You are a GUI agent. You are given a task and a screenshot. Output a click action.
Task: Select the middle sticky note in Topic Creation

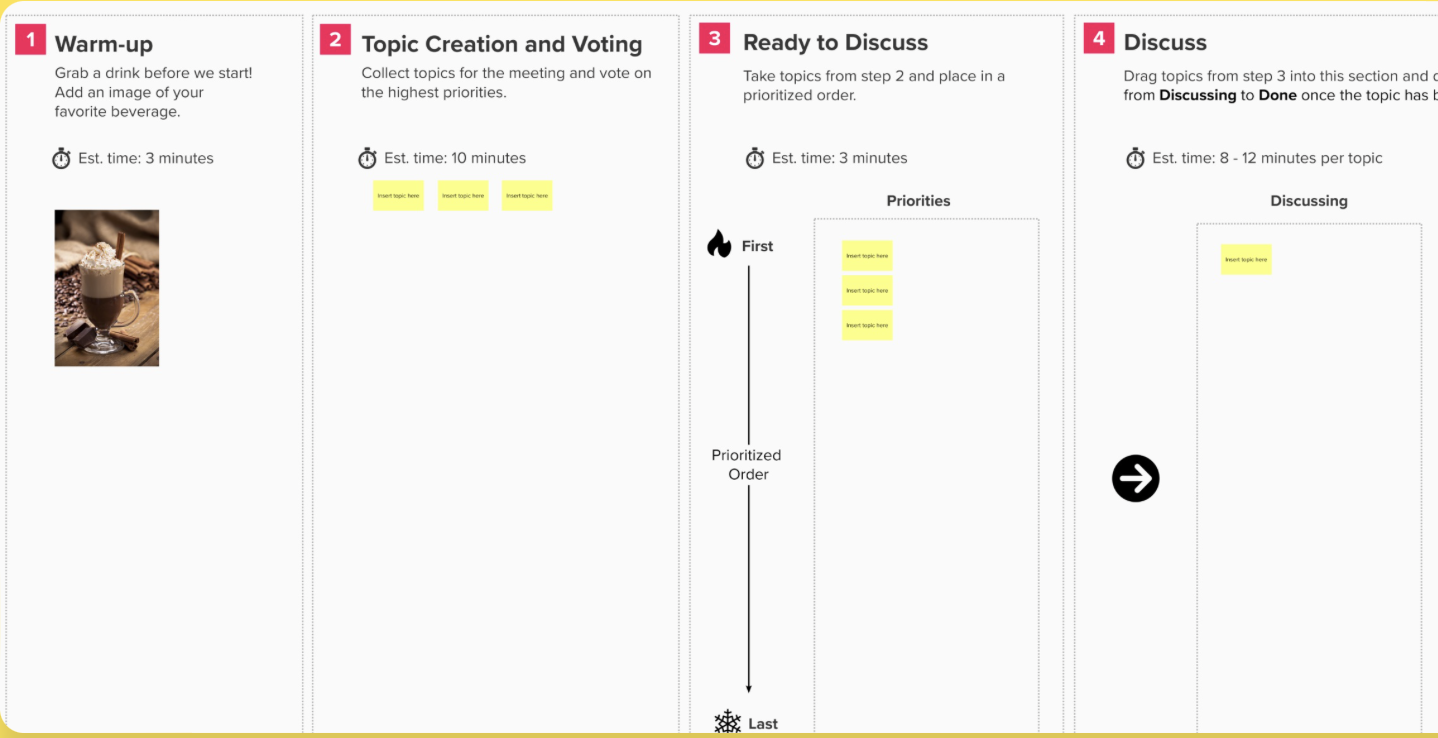coord(463,195)
